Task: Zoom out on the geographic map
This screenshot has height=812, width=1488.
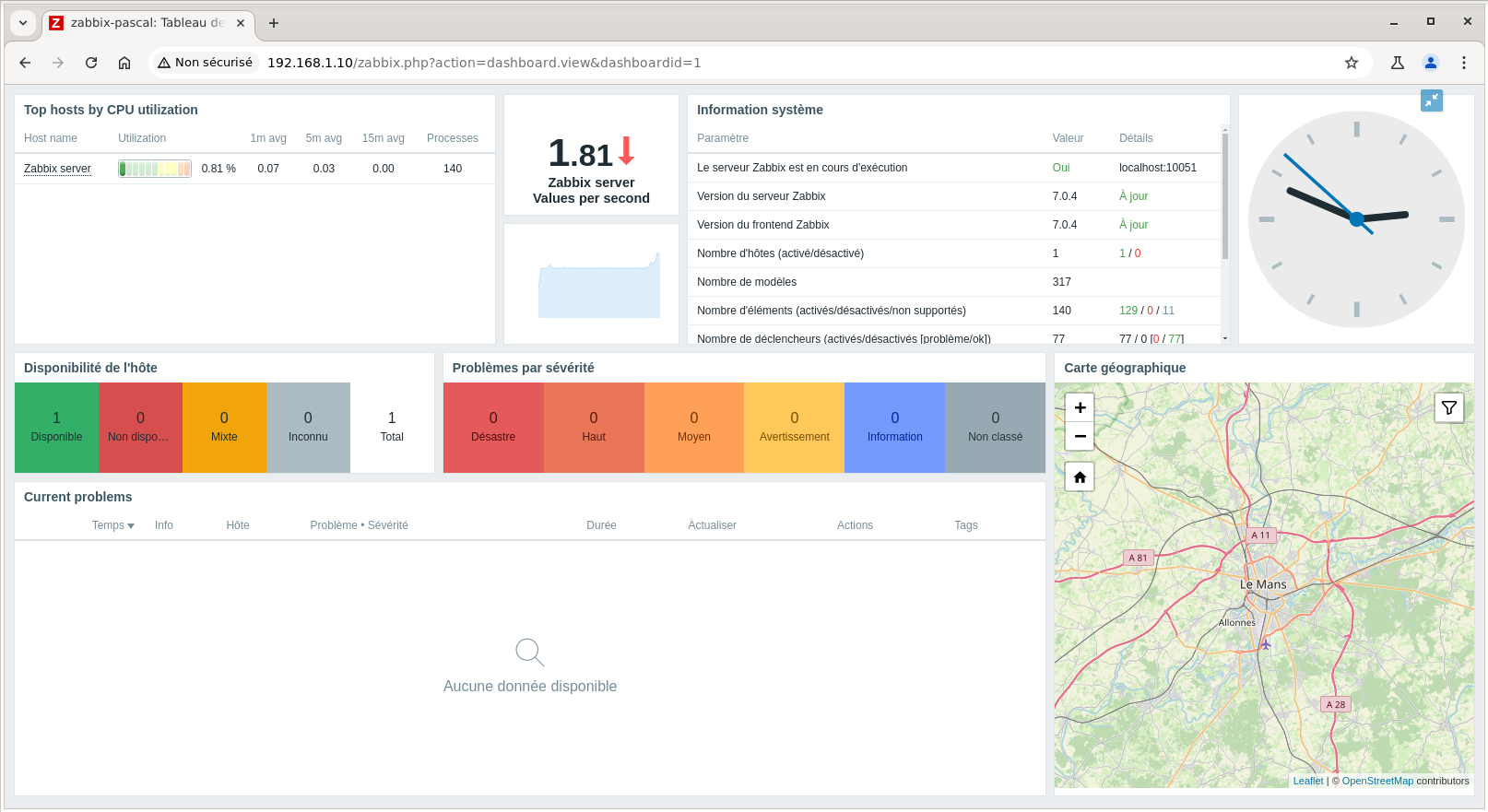Action: 1080,436
